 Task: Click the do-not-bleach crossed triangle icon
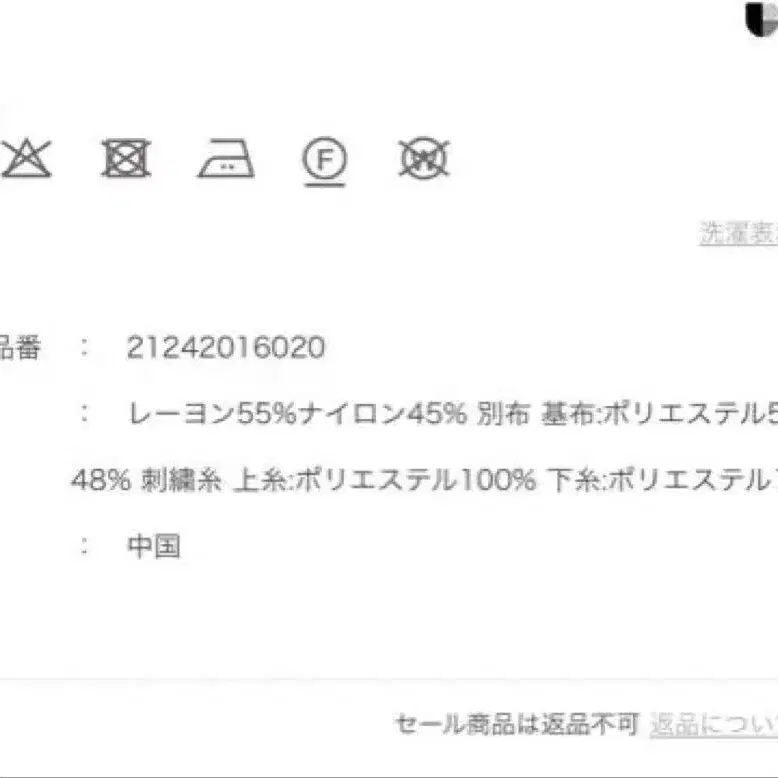27,158
